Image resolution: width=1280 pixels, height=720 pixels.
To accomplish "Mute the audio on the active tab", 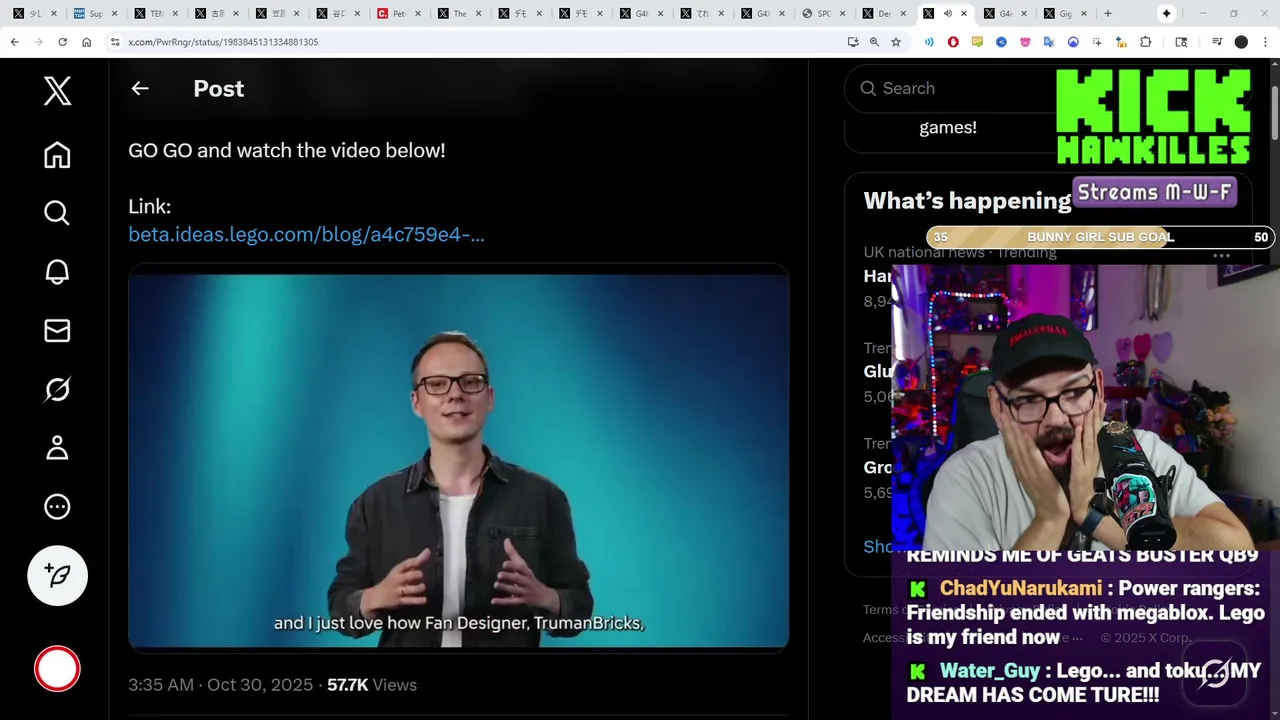I will (948, 14).
